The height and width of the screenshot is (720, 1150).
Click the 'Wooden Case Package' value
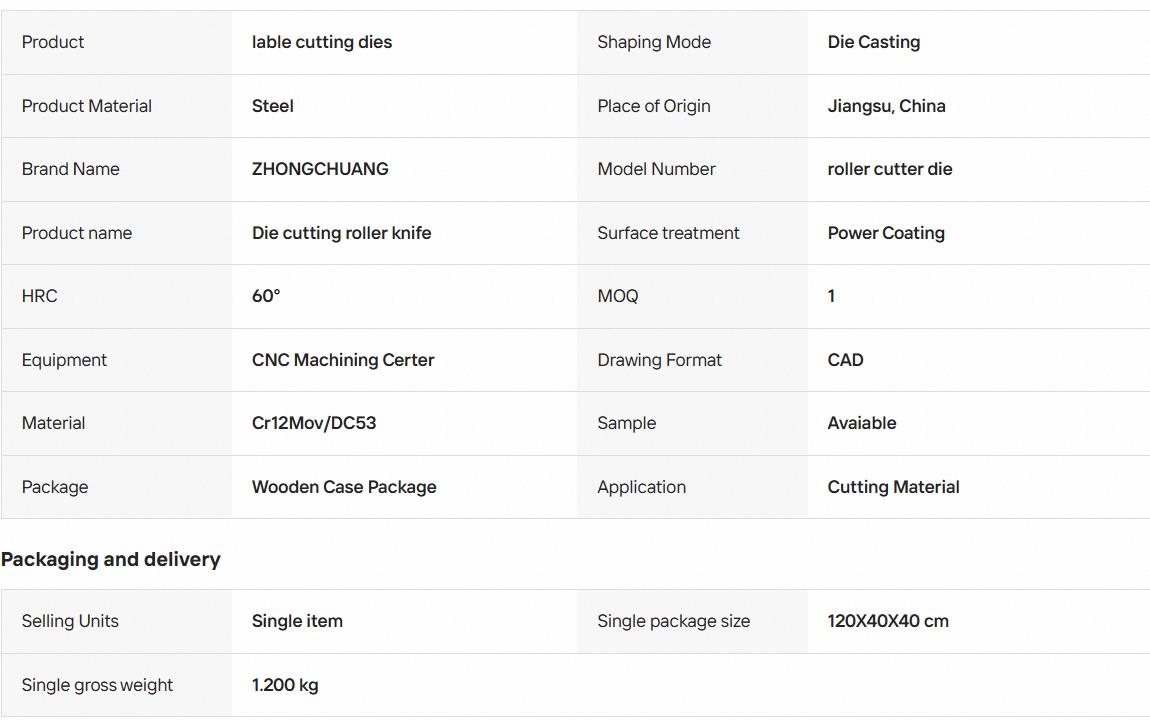[343, 487]
